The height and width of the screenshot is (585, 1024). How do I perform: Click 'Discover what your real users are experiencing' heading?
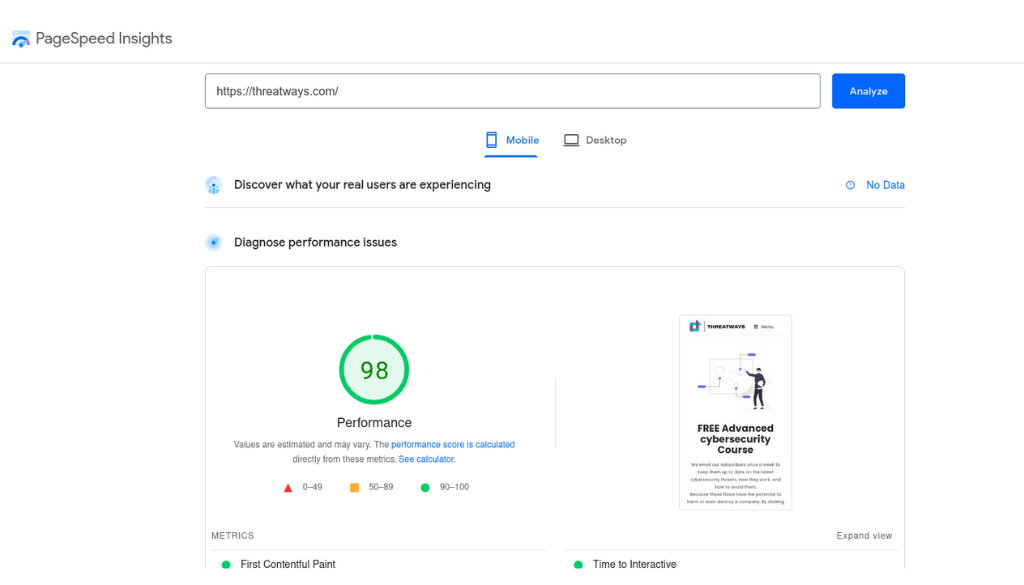362,185
